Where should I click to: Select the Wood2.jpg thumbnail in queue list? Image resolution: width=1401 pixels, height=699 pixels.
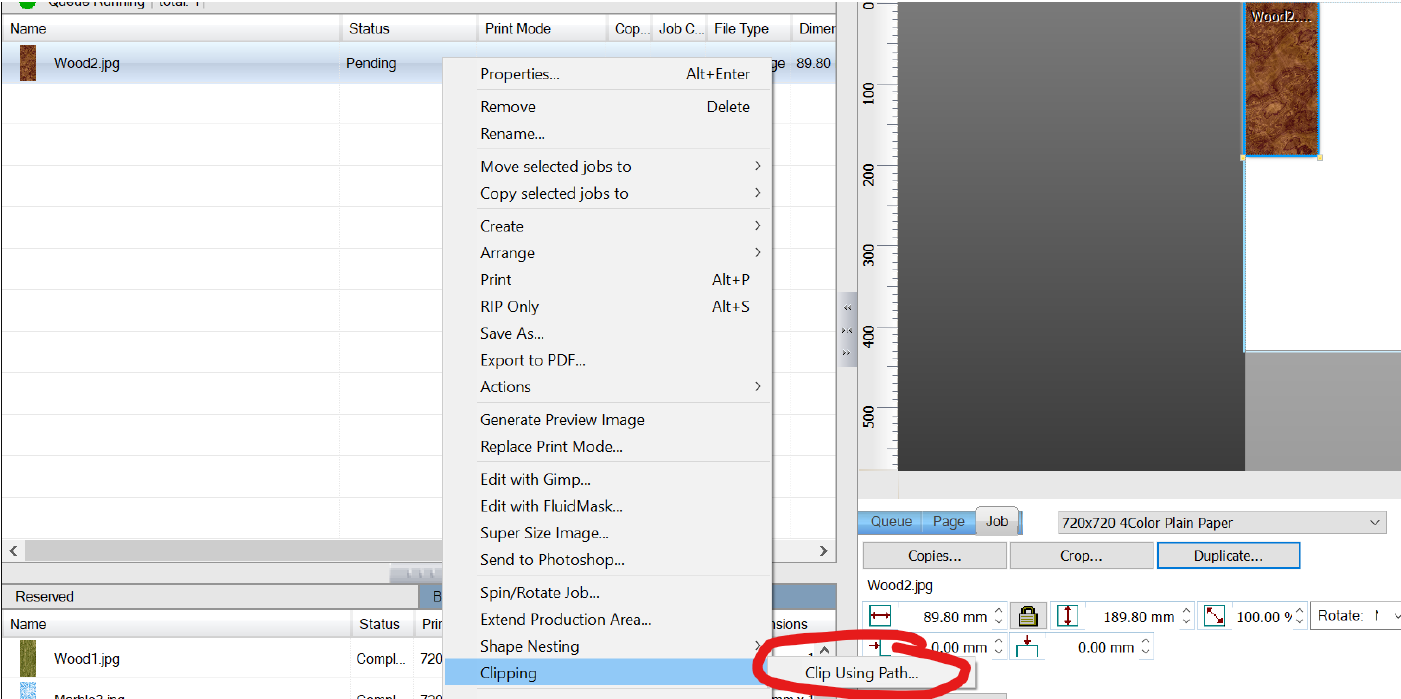(x=28, y=63)
